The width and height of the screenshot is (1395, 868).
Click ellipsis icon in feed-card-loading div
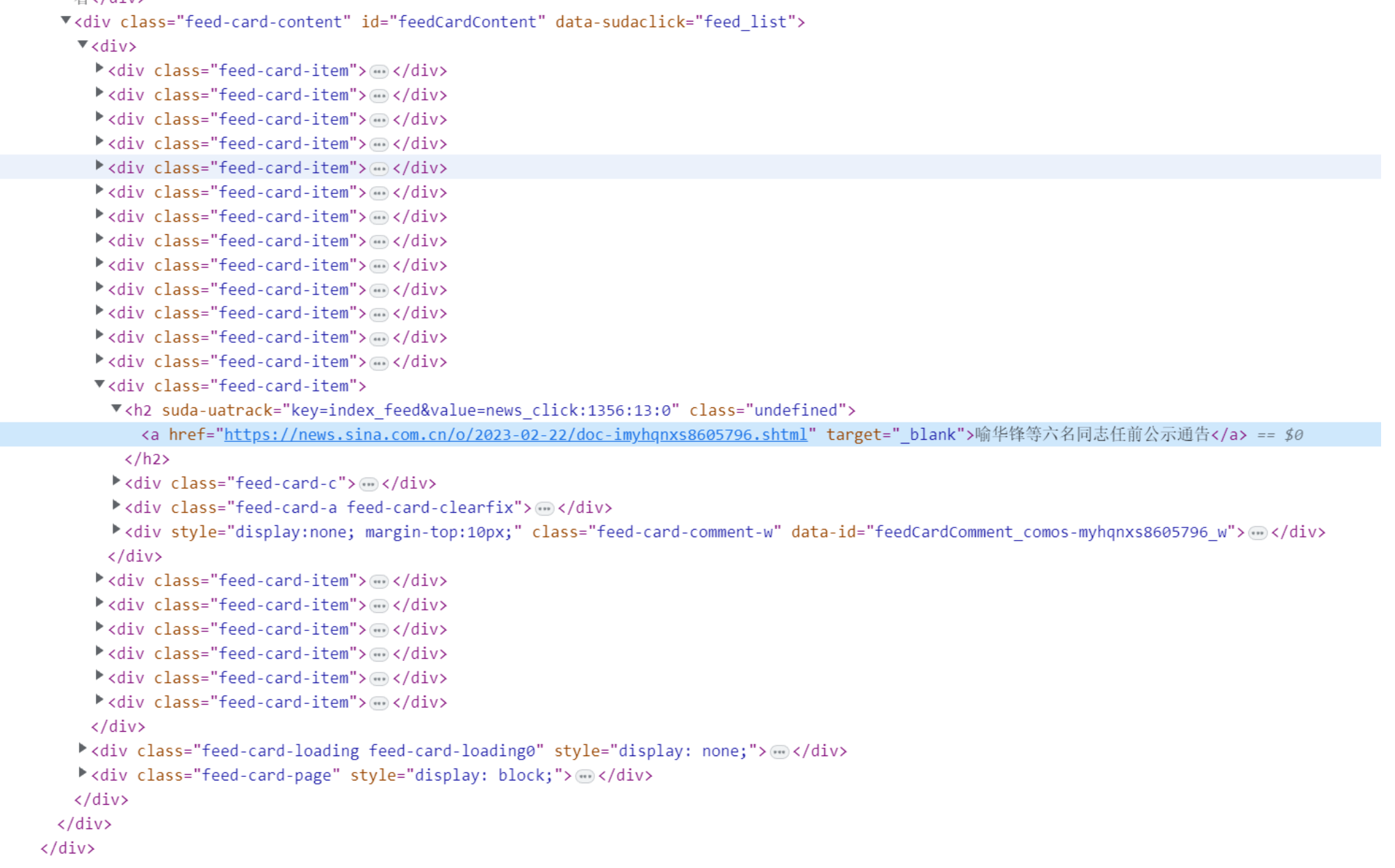click(x=779, y=752)
